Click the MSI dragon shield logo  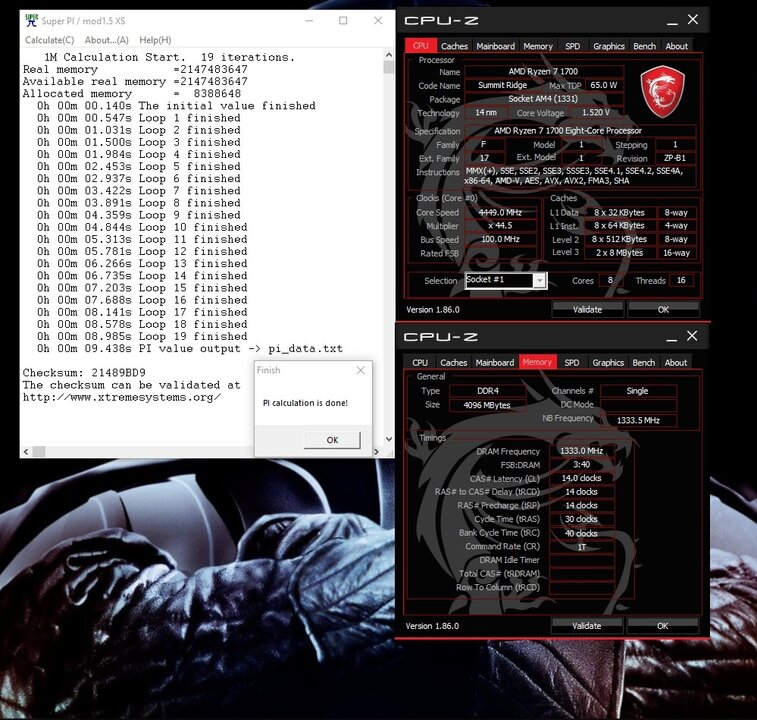(662, 92)
